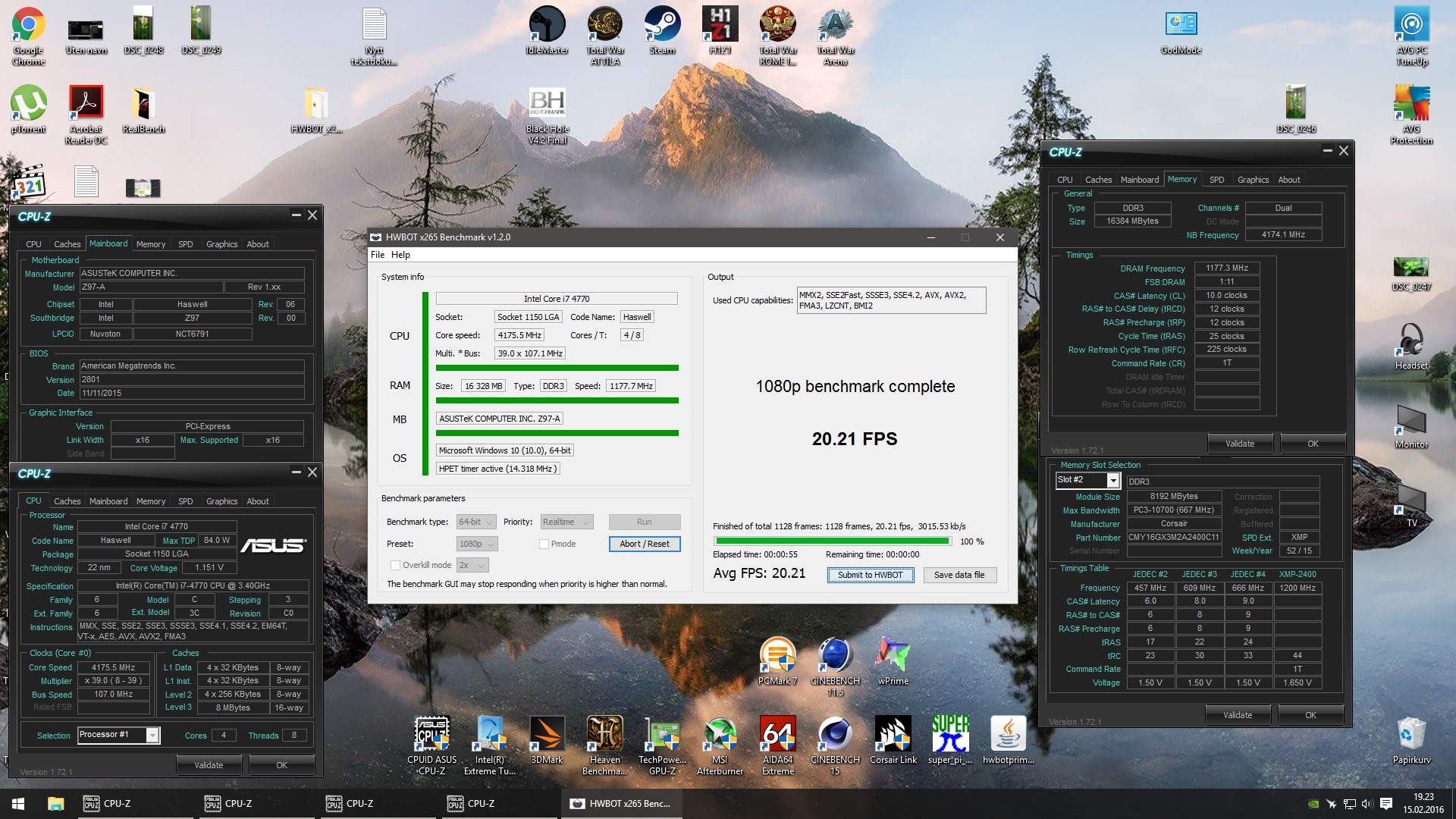This screenshot has width=1456, height=819.
Task: Open Acrobat Reader DC icon
Action: 86,115
